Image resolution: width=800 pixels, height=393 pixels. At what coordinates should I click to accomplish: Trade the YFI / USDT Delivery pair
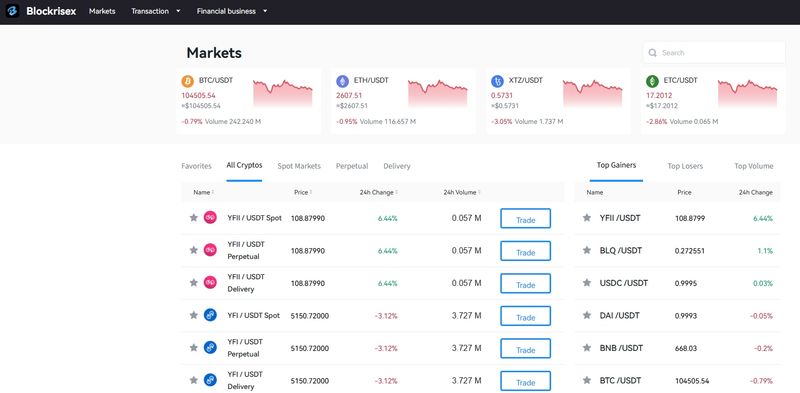point(526,381)
